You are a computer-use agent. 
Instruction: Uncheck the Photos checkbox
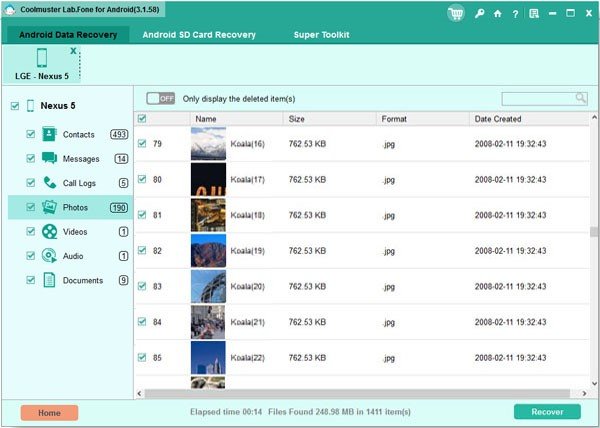[x=31, y=207]
